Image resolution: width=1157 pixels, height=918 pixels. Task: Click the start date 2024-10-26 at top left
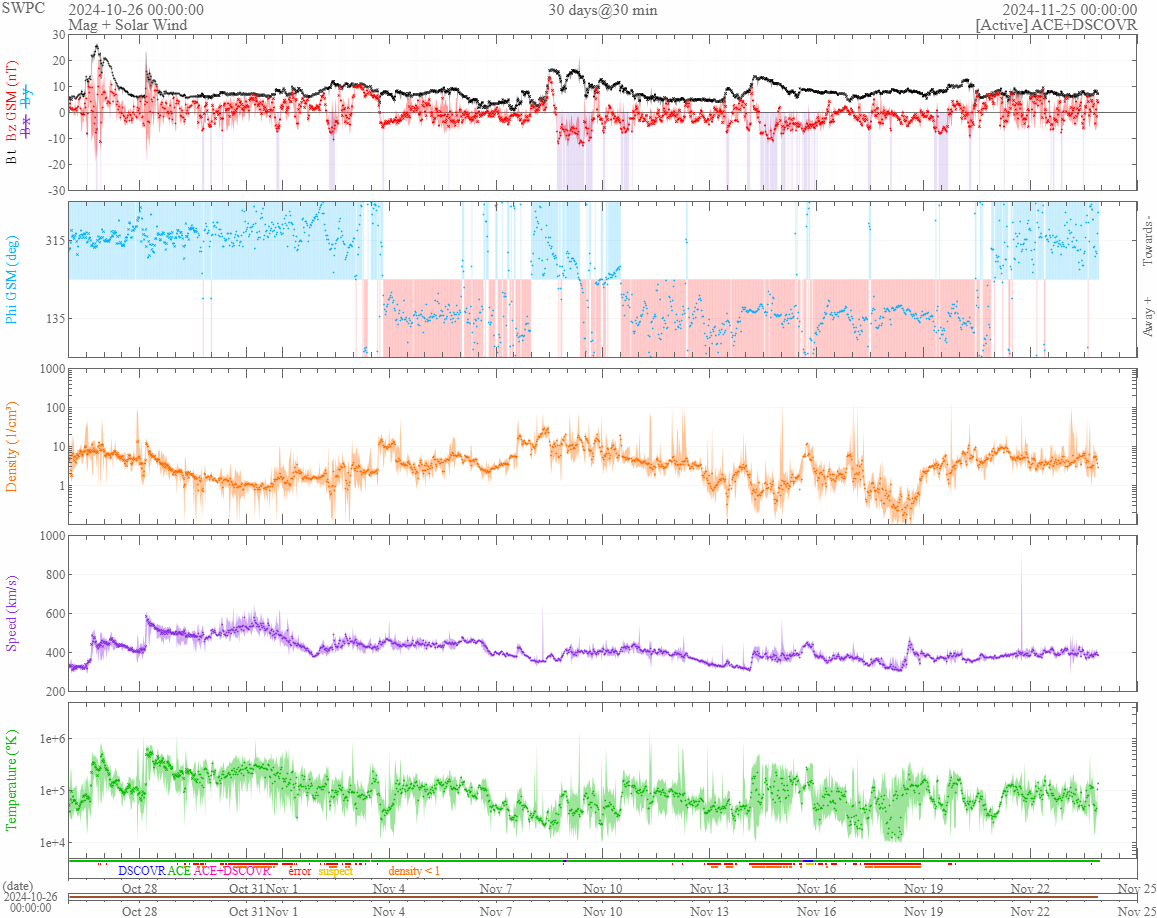136,10
